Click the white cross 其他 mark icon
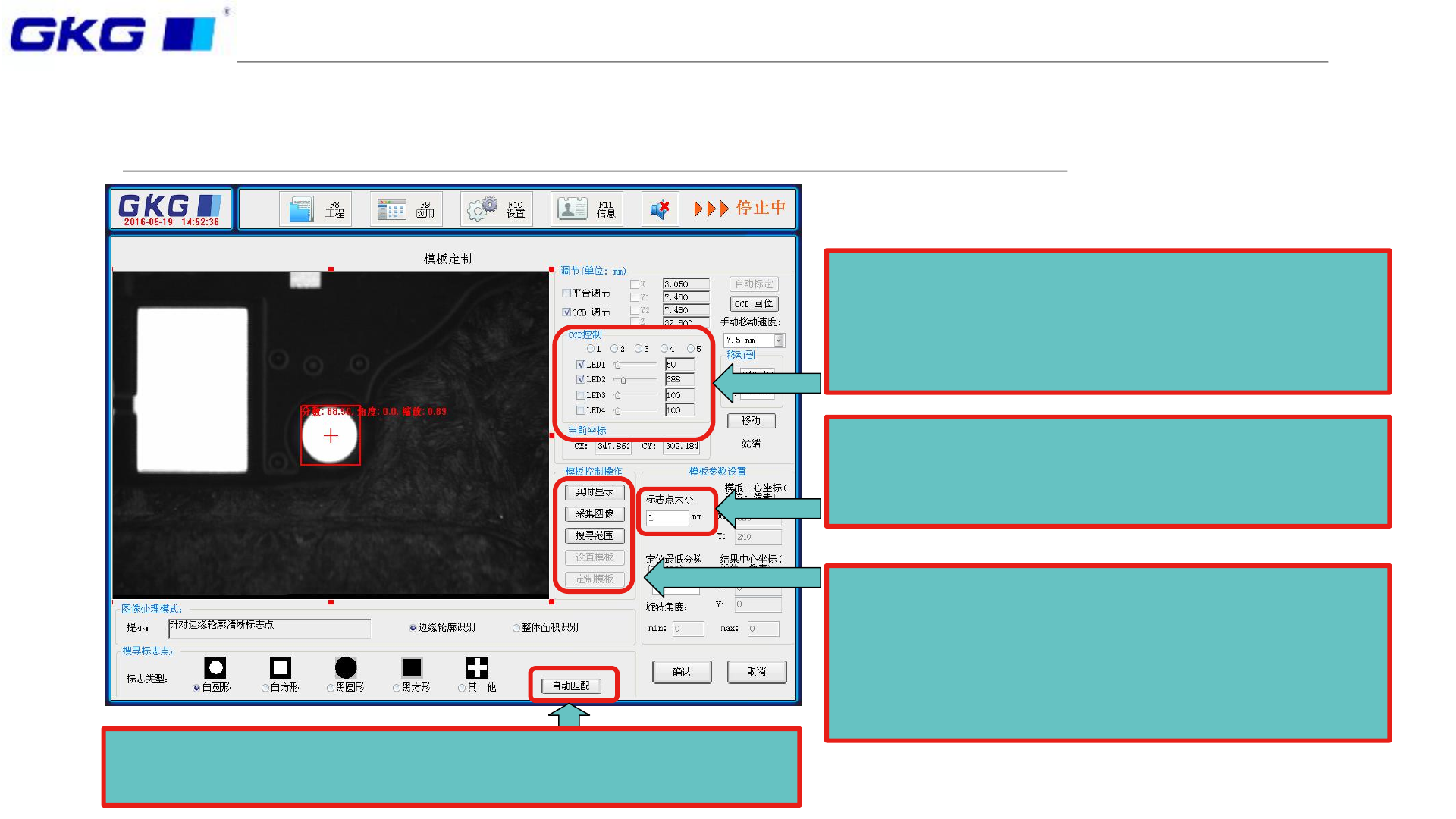 (477, 667)
